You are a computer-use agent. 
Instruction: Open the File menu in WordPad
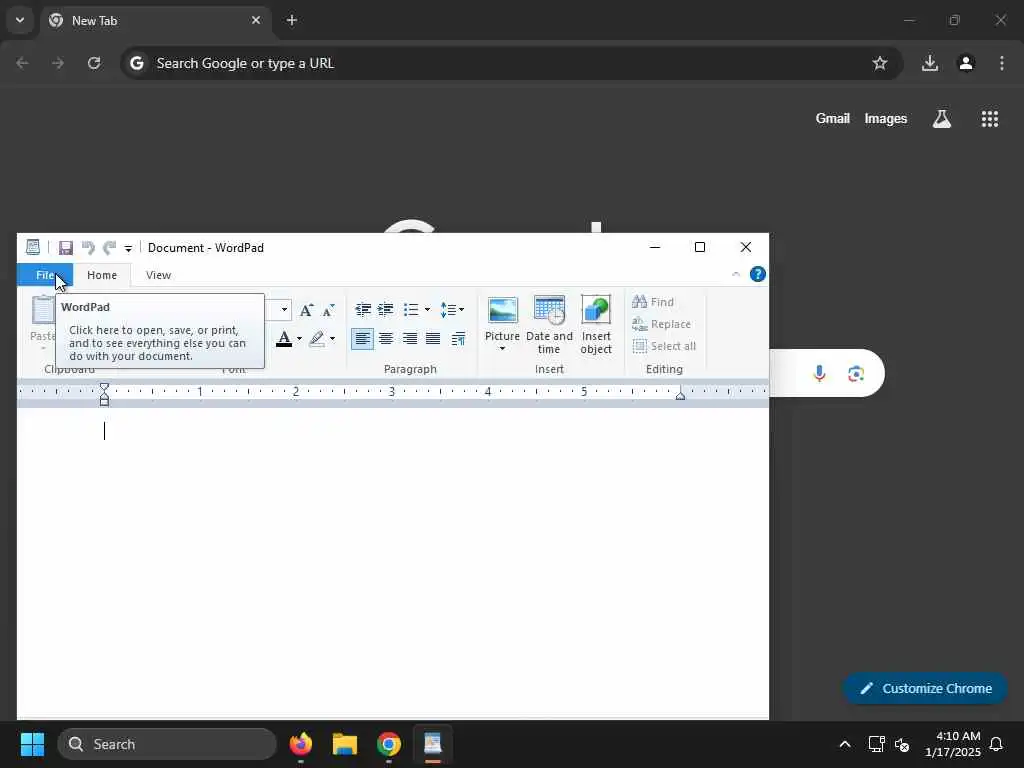point(44,275)
